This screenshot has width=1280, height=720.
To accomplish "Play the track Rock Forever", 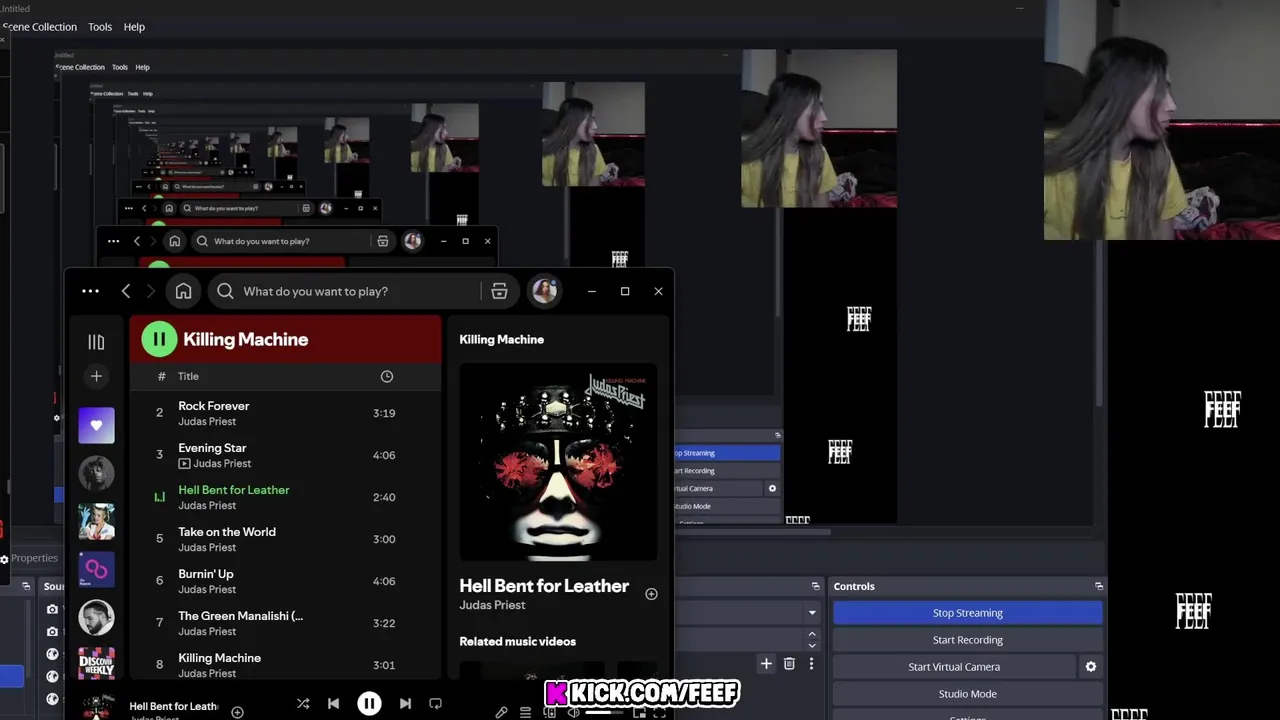I will pyautogui.click(x=285, y=413).
